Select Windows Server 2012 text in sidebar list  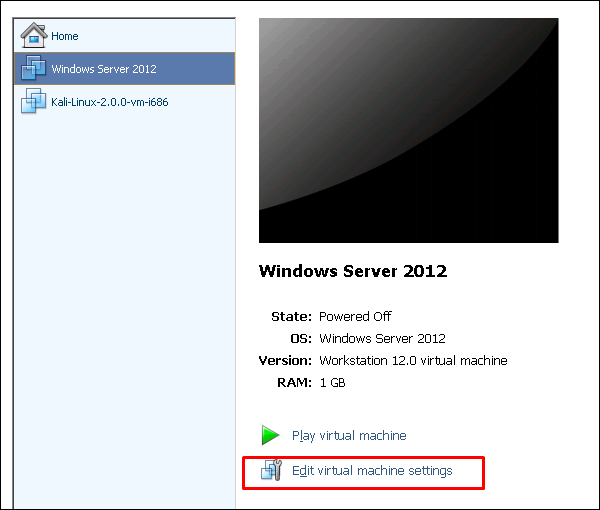click(104, 70)
